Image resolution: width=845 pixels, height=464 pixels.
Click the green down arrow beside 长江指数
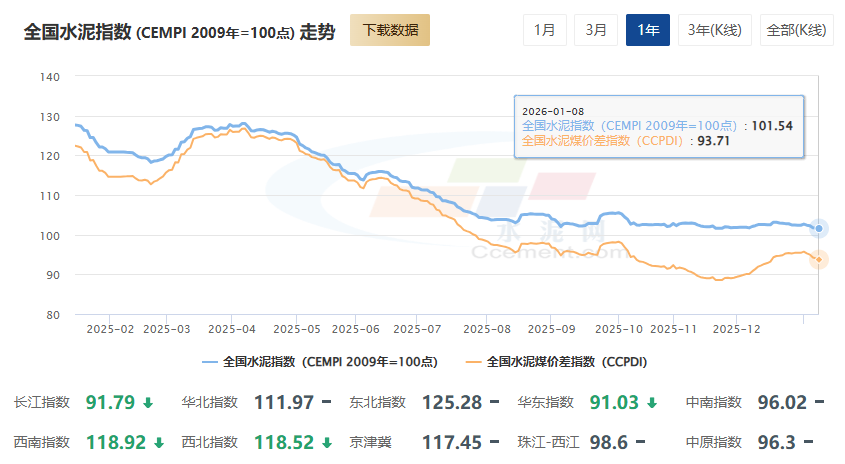(148, 403)
